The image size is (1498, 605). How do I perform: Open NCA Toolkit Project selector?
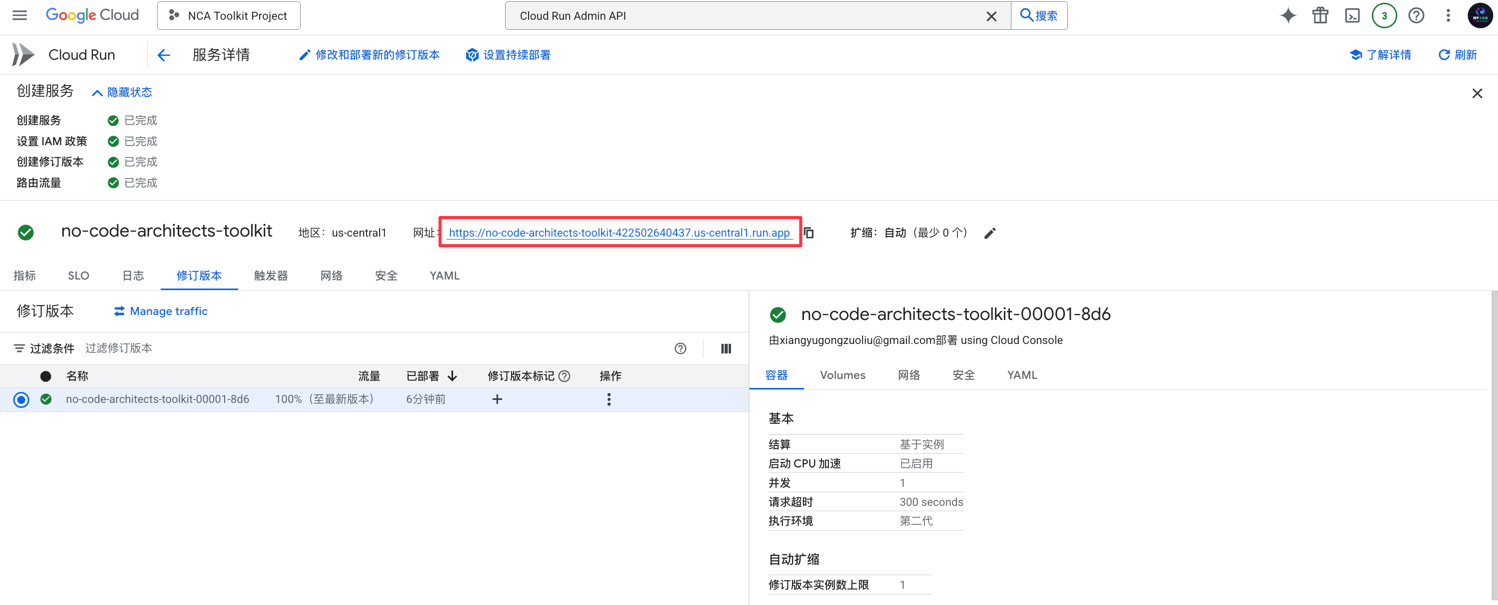point(229,15)
